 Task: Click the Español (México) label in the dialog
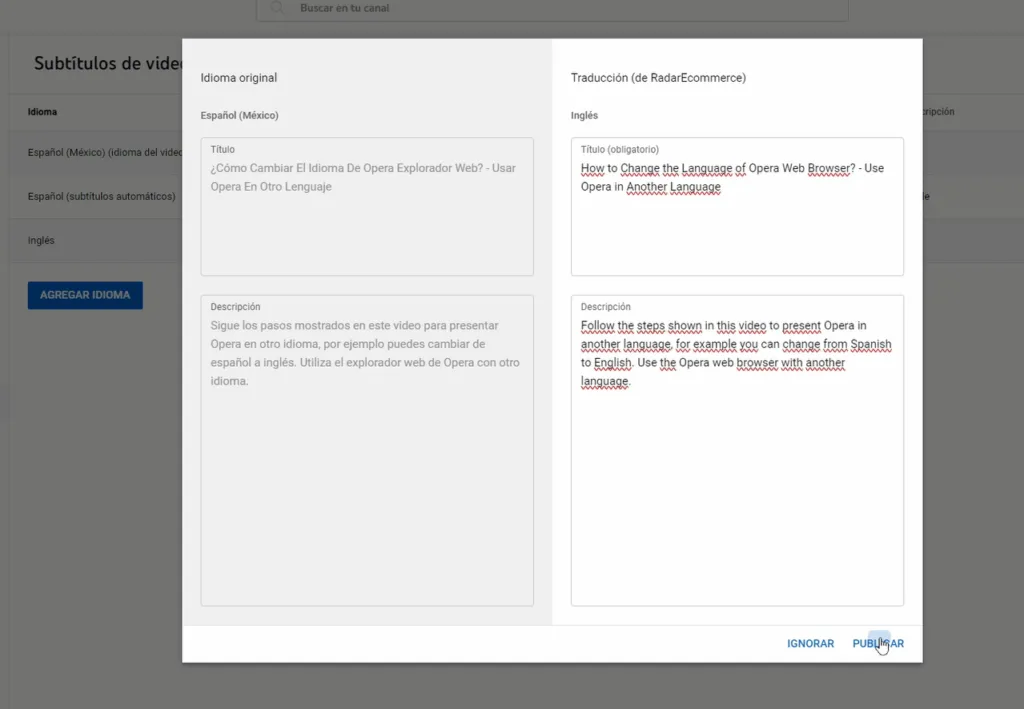tap(240, 115)
